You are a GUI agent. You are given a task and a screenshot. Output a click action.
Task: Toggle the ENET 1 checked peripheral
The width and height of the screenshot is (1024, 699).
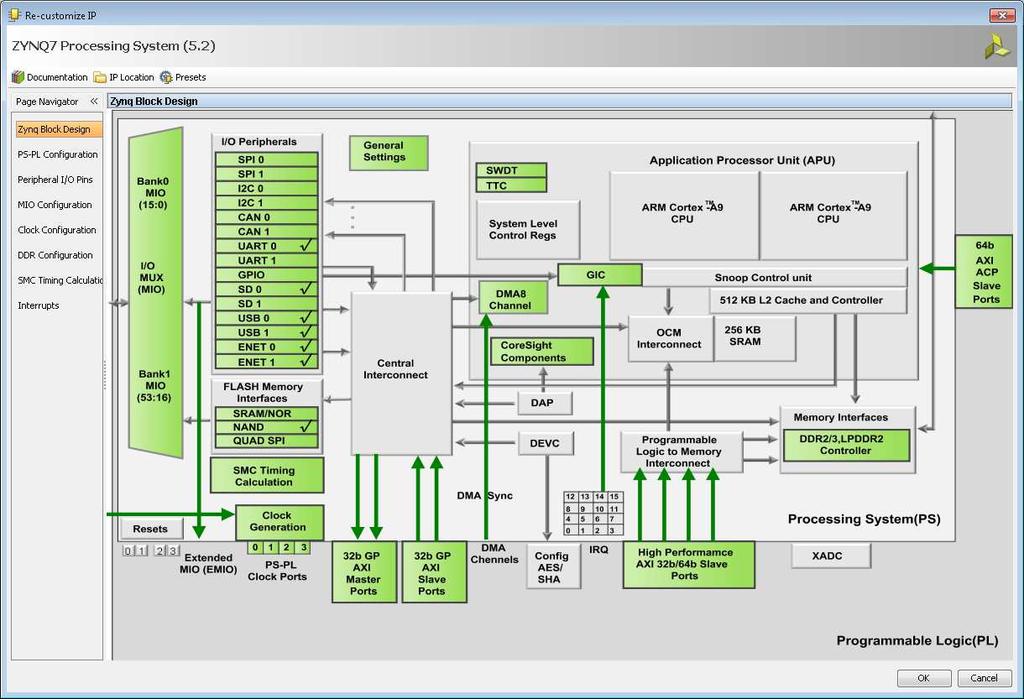click(x=266, y=362)
